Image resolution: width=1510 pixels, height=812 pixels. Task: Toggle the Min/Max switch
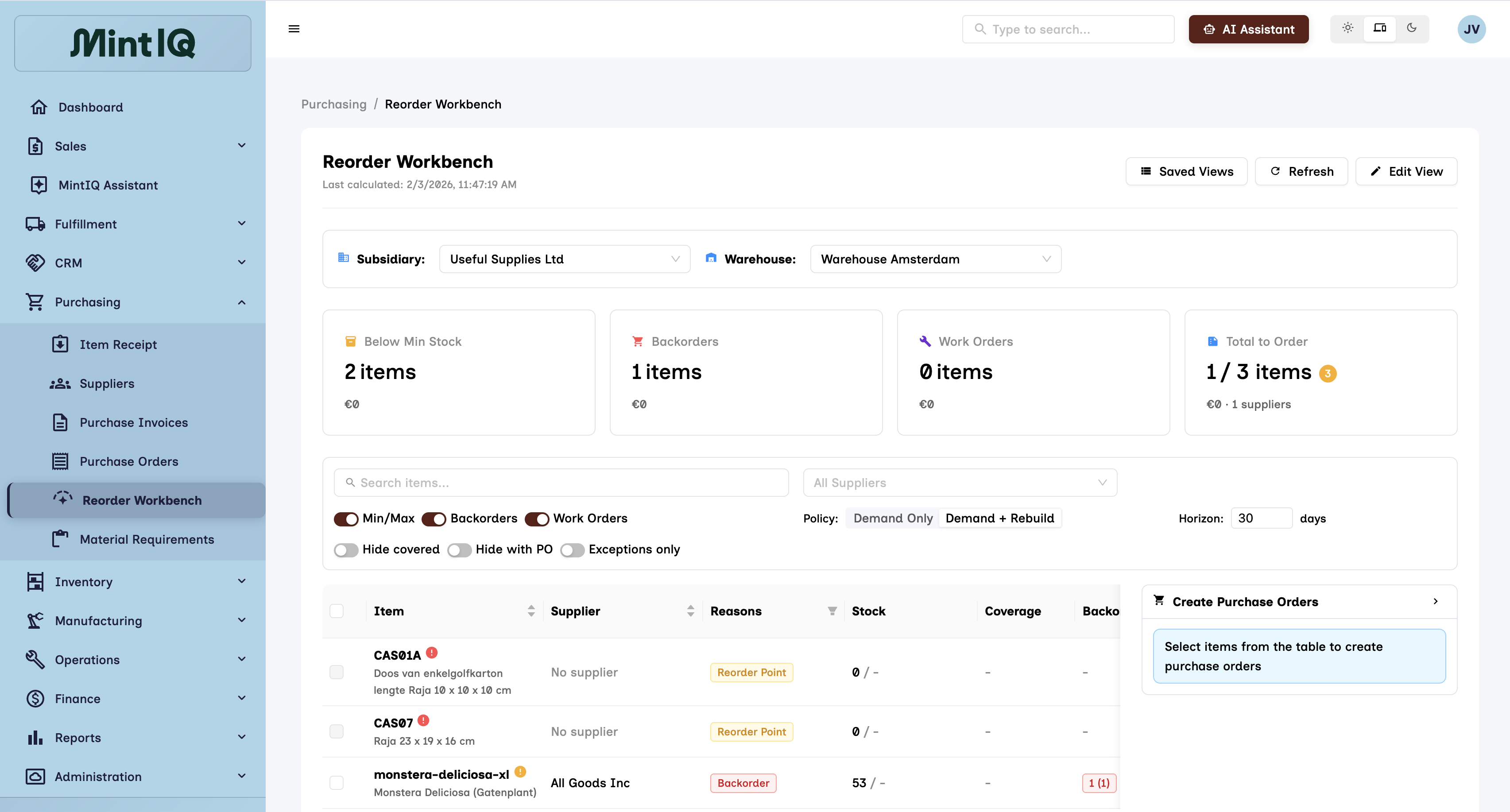tap(346, 519)
